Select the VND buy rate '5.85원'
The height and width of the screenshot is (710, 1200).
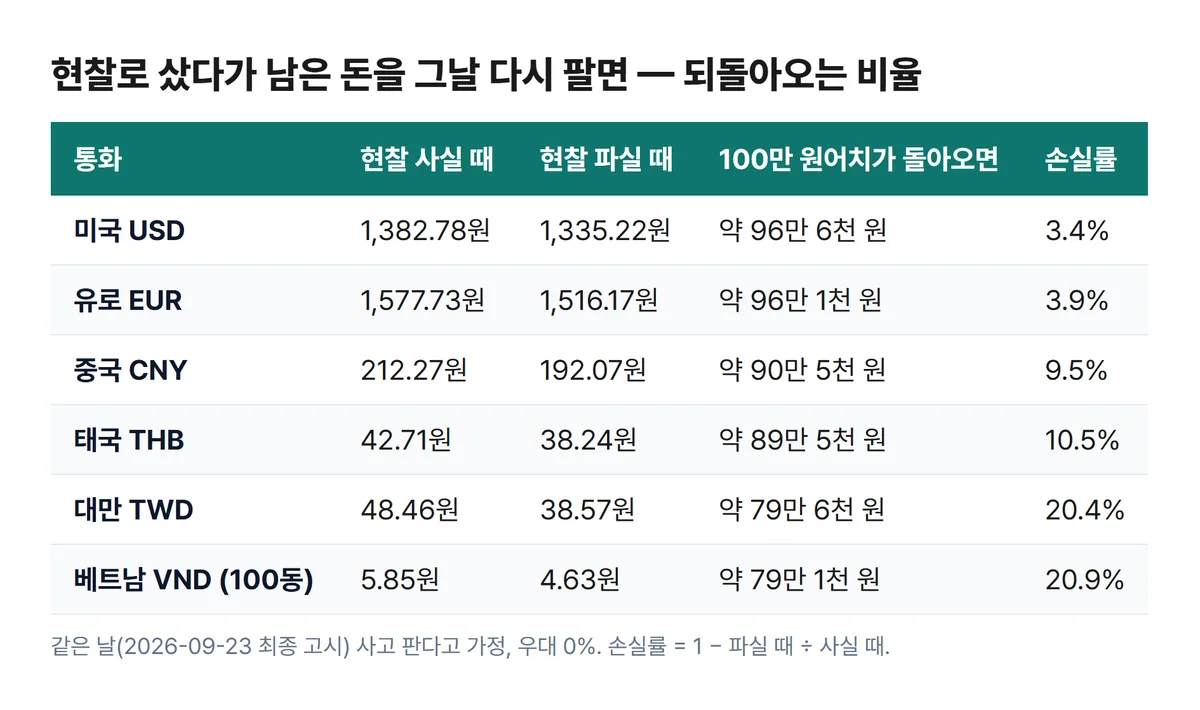pos(400,580)
